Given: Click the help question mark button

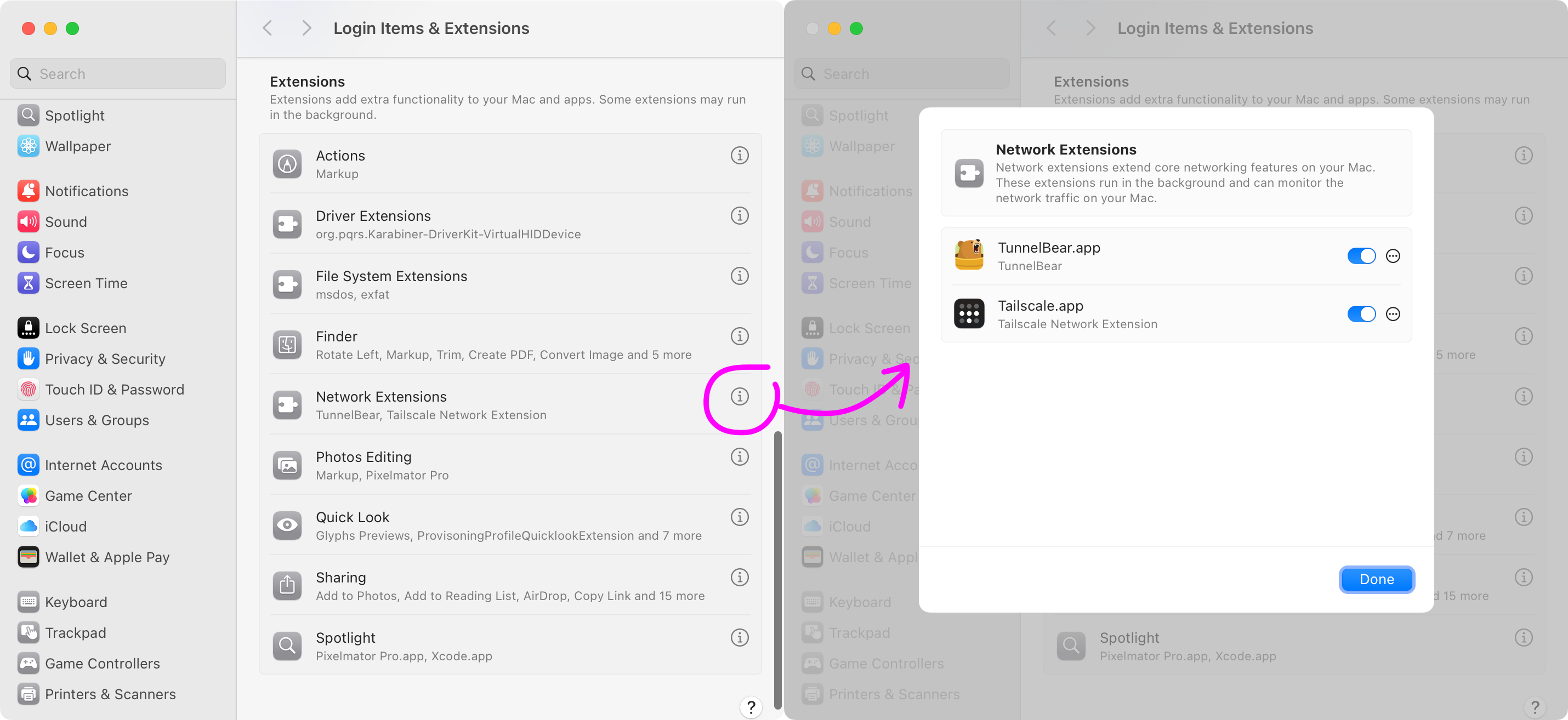Looking at the screenshot, I should coord(751,707).
